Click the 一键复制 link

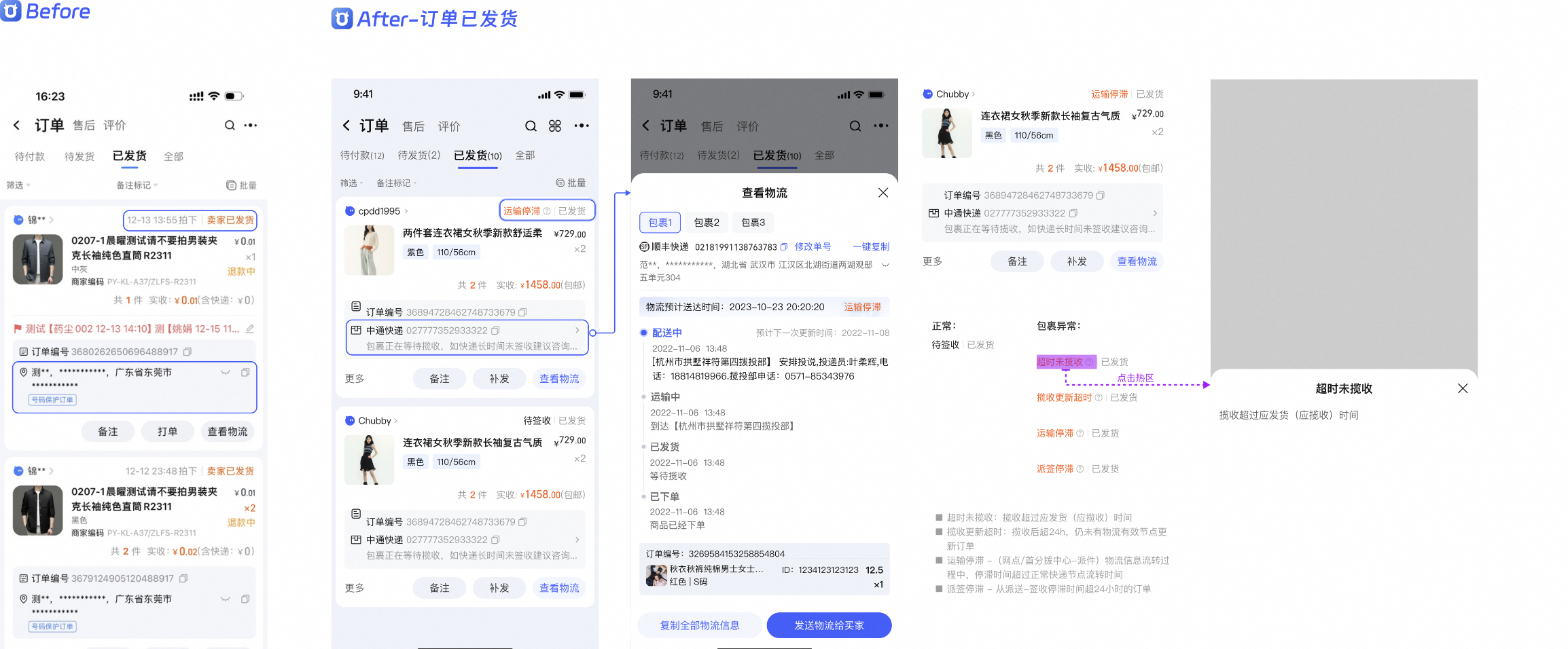[x=871, y=246]
